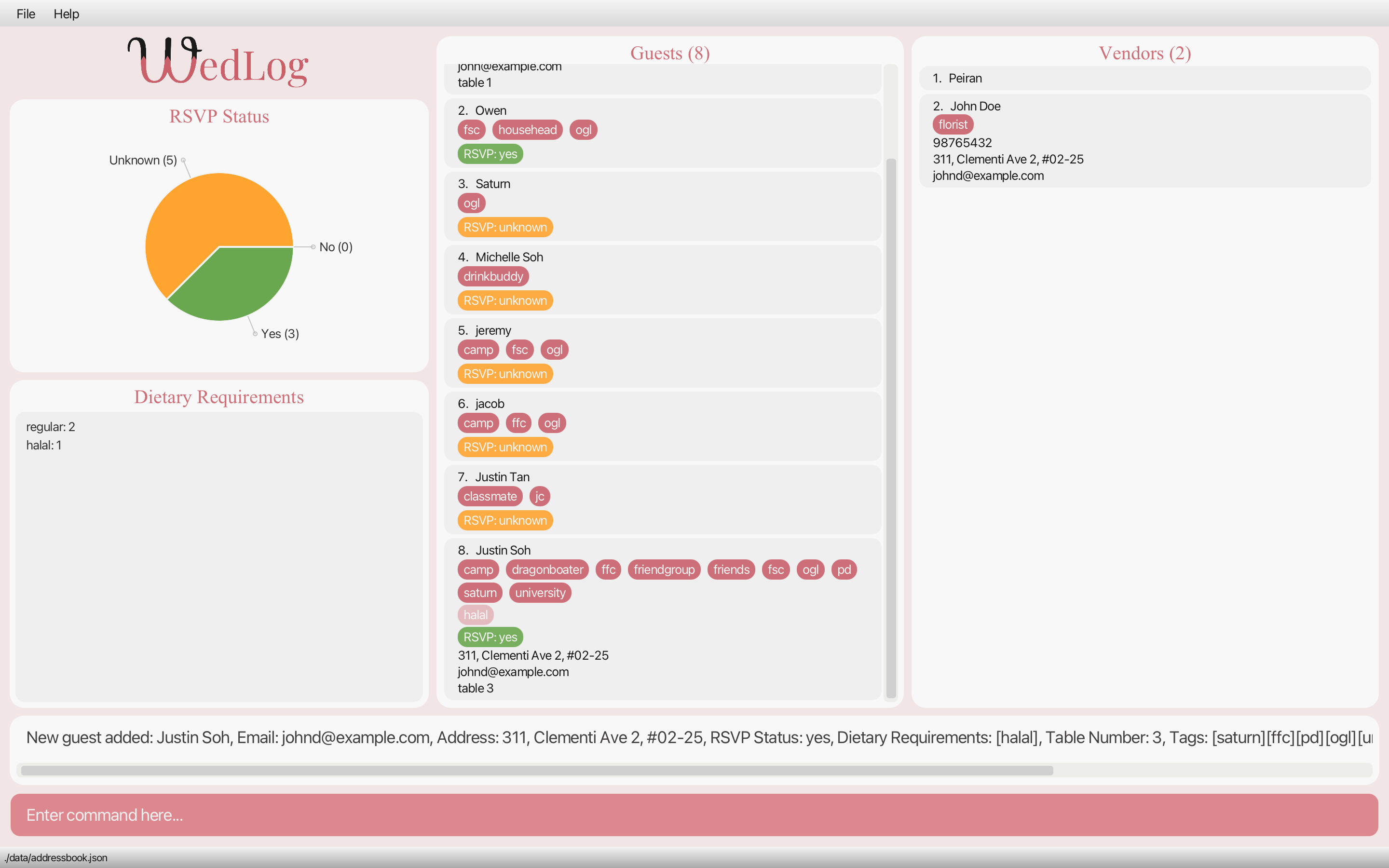Click the WedLog logo

[x=218, y=63]
